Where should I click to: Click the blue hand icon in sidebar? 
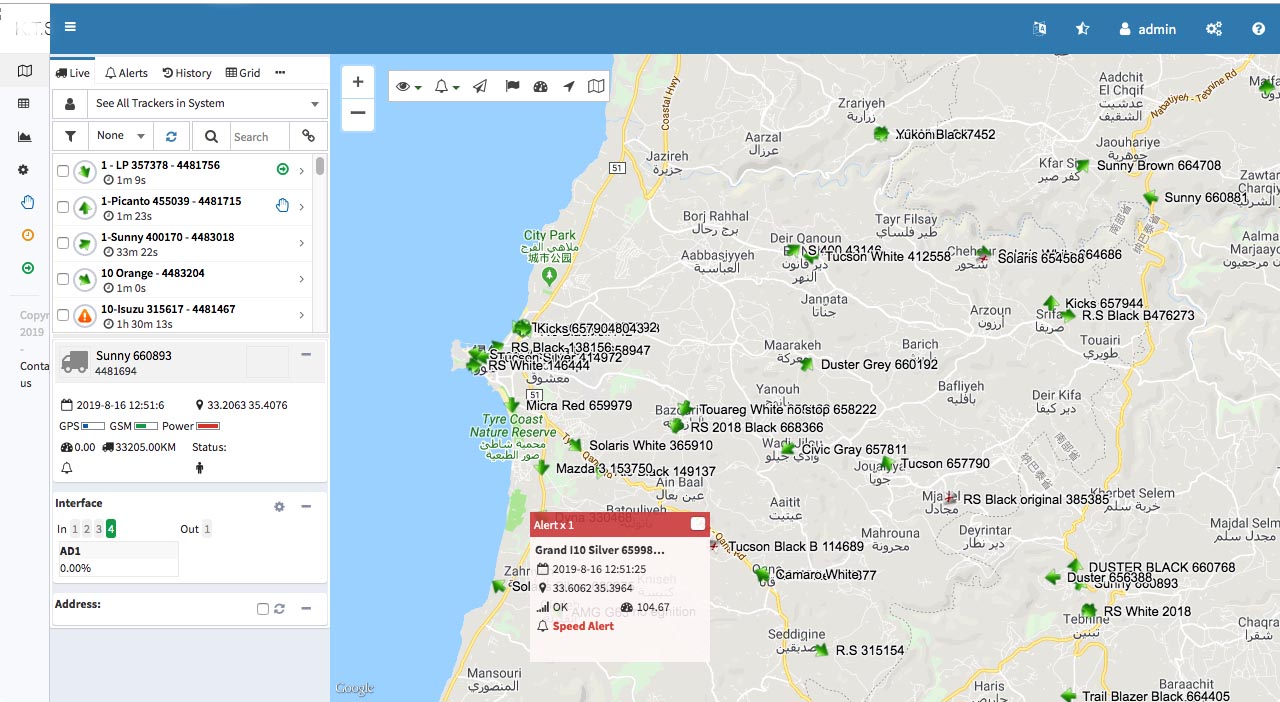pyautogui.click(x=28, y=202)
